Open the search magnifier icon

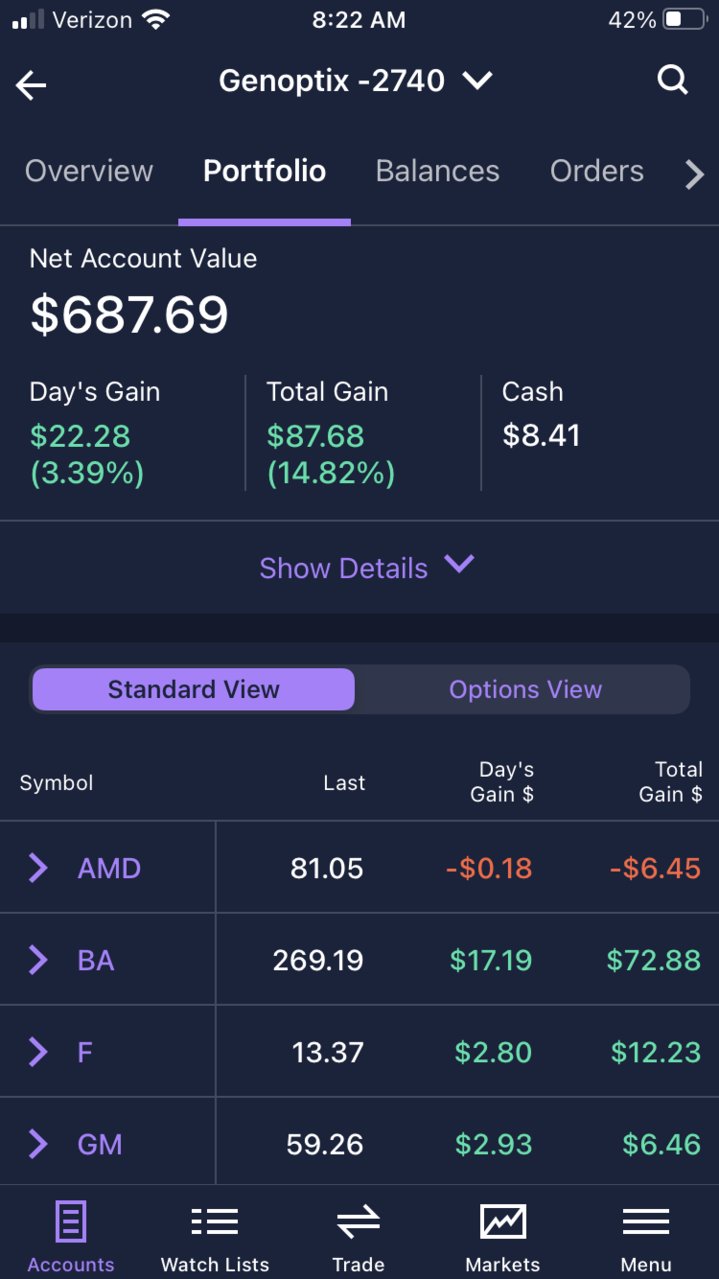[x=673, y=80]
